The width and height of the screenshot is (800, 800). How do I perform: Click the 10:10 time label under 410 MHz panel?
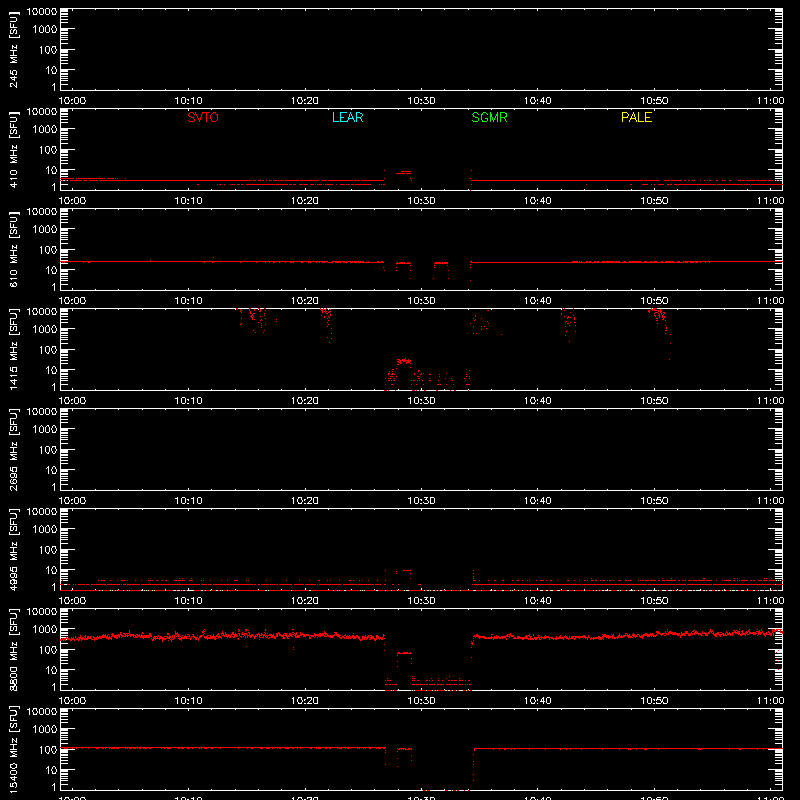[x=188, y=201]
